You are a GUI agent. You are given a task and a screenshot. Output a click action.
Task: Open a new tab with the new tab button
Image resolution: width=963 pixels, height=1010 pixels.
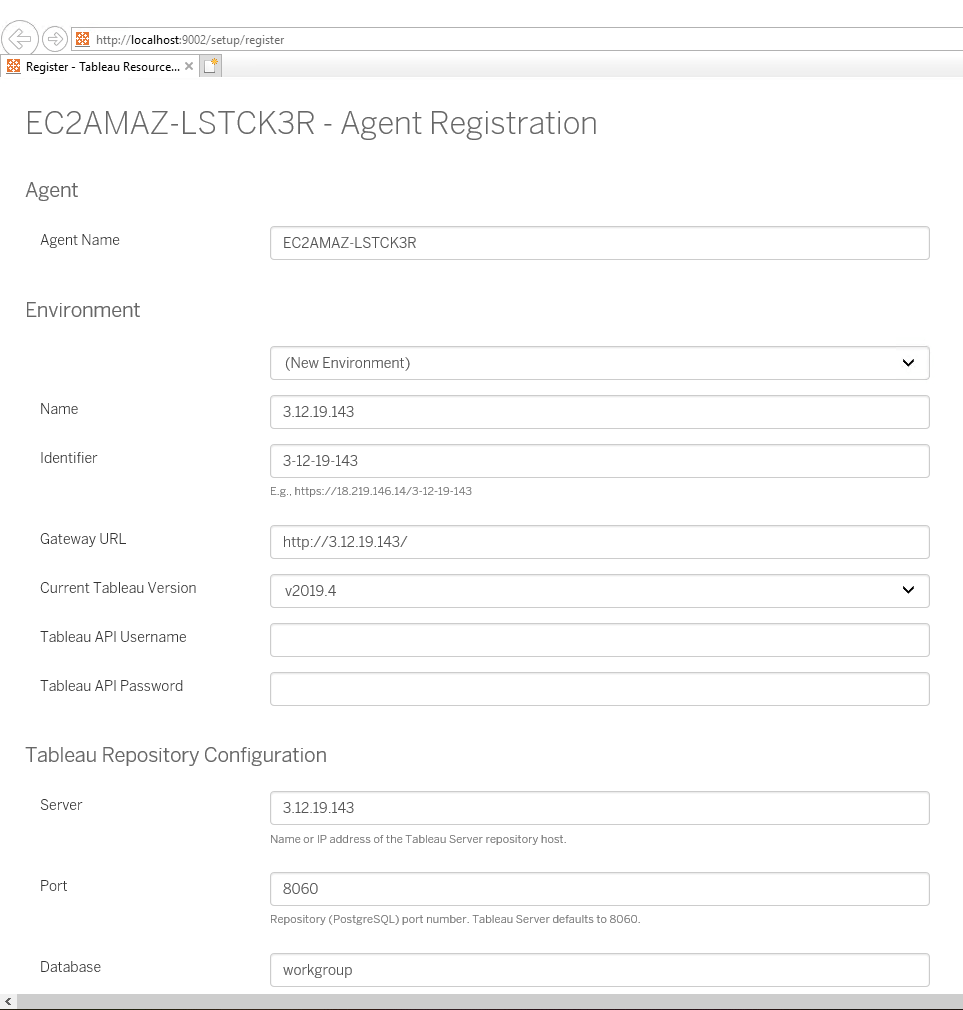tap(210, 67)
